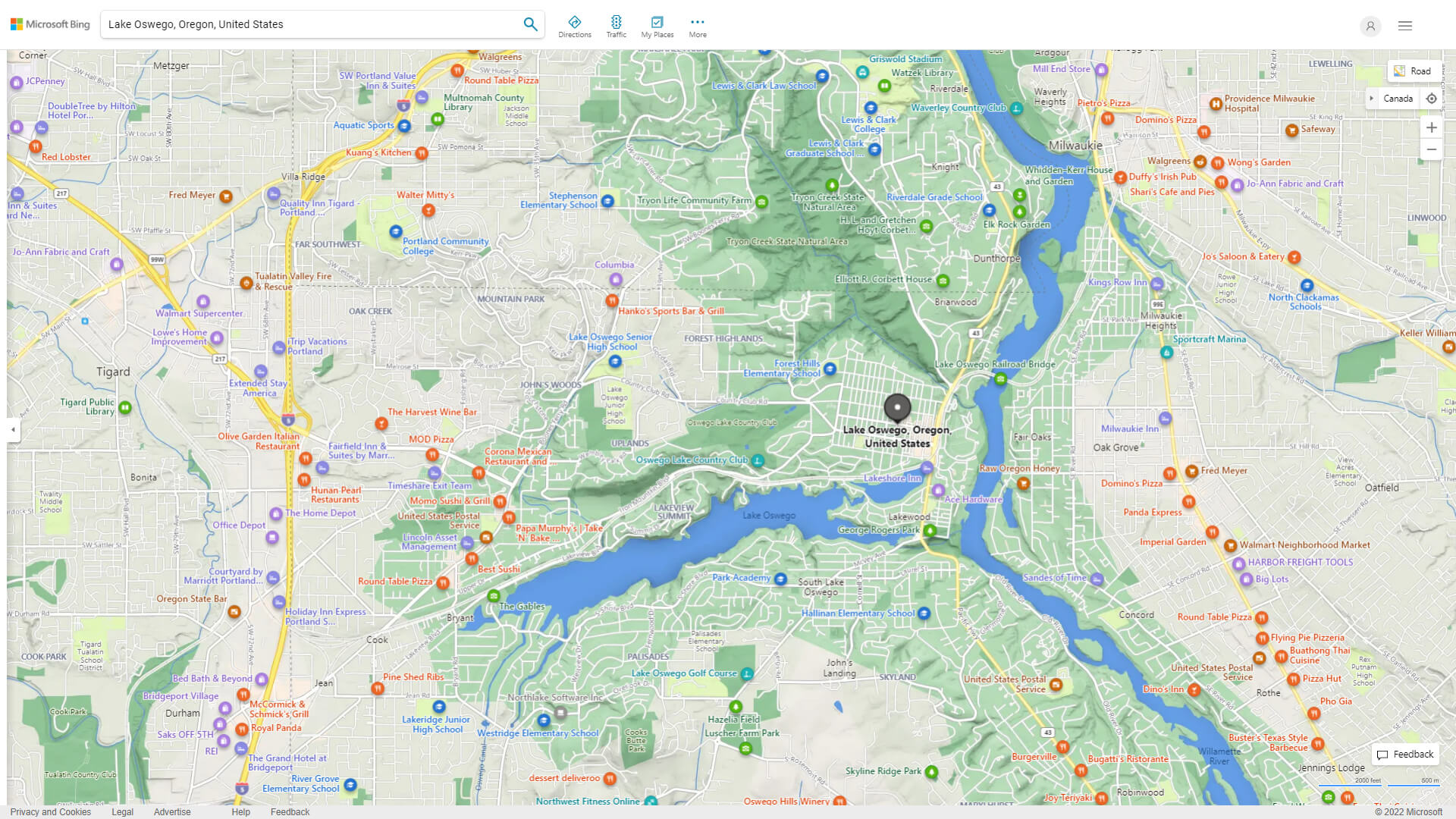Zoom in with the plus button
1456x819 pixels.
click(1431, 127)
